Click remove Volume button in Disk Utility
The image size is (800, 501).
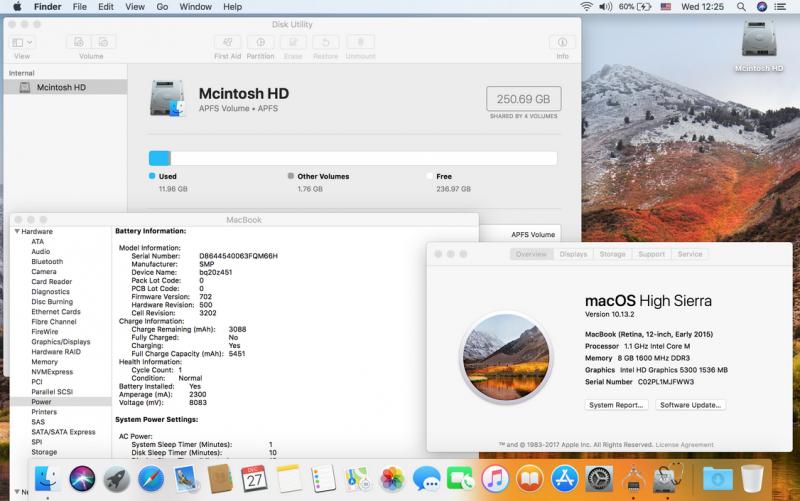click(x=104, y=42)
